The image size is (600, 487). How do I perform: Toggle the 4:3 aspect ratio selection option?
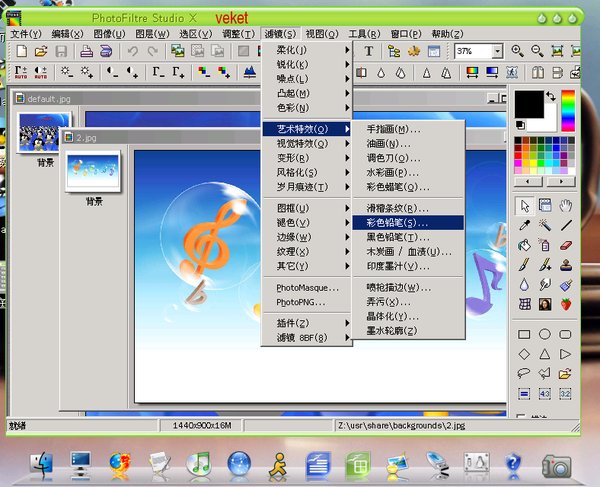545,394
